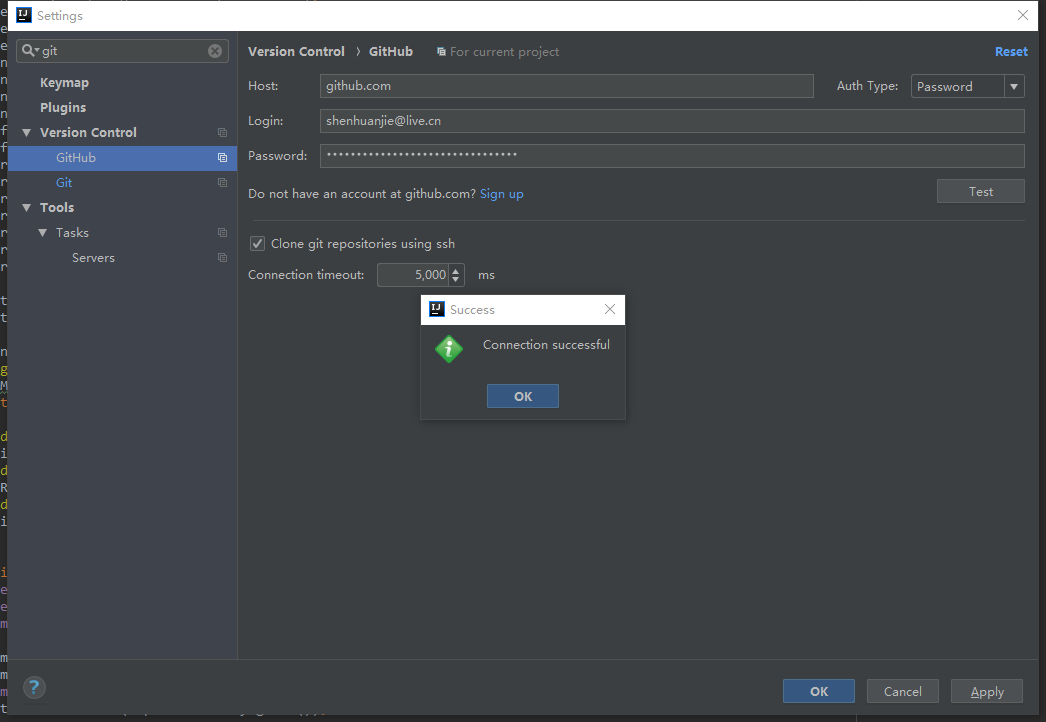Select Version Control category
The image size is (1046, 722).
(88, 133)
